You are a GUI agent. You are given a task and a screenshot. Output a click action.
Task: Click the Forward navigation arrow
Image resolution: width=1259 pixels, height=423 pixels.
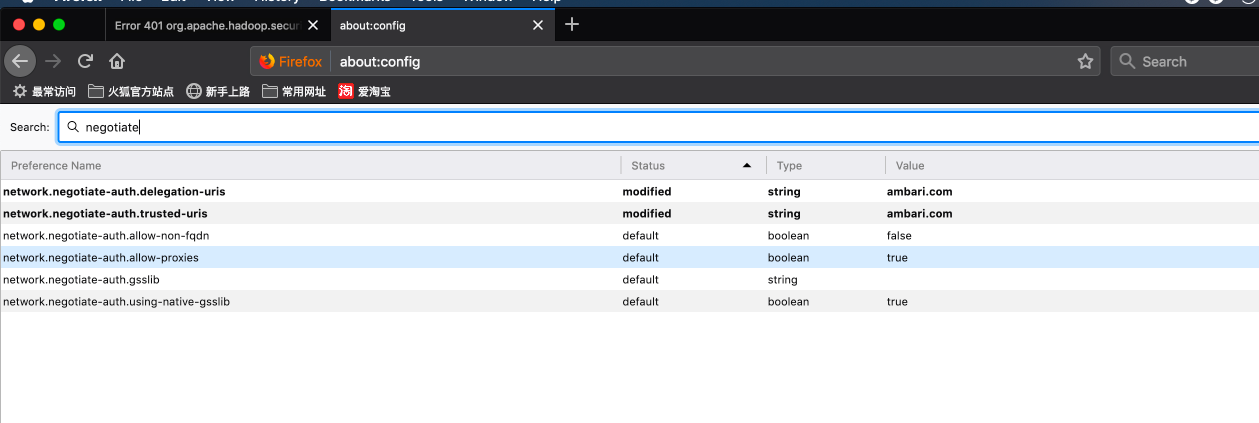click(53, 61)
